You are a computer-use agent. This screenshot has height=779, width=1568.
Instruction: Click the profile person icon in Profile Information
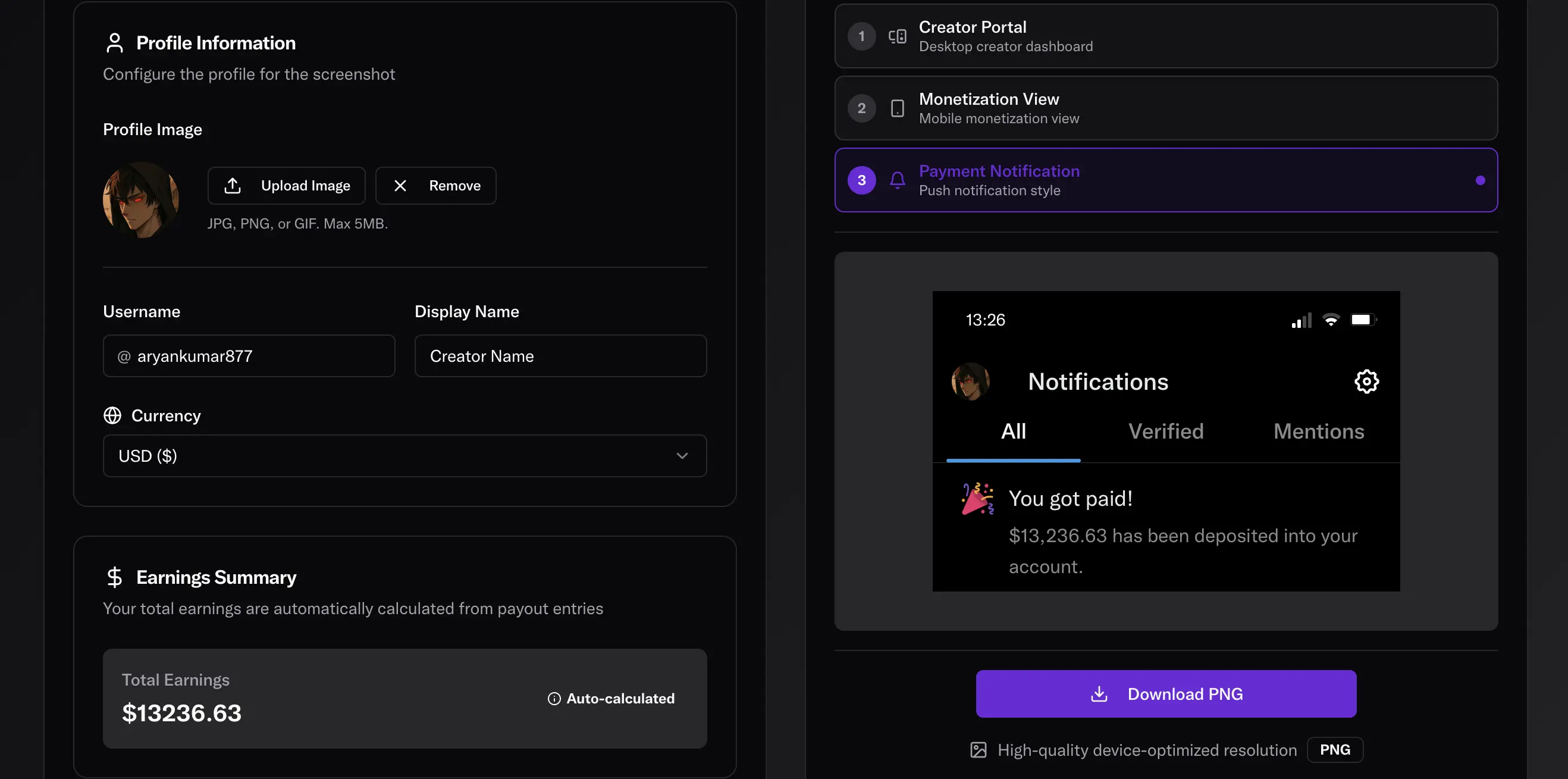pos(114,42)
